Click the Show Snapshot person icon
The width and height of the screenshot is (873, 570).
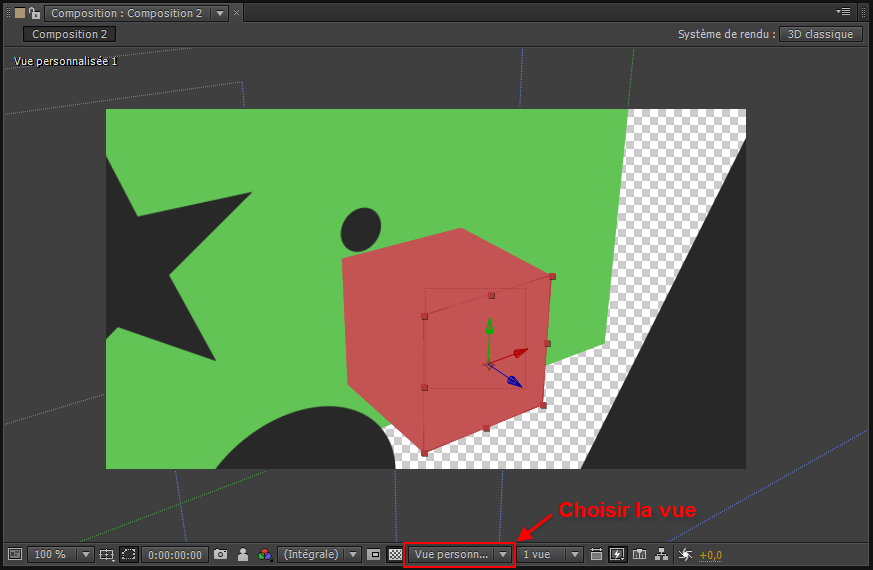click(x=243, y=554)
